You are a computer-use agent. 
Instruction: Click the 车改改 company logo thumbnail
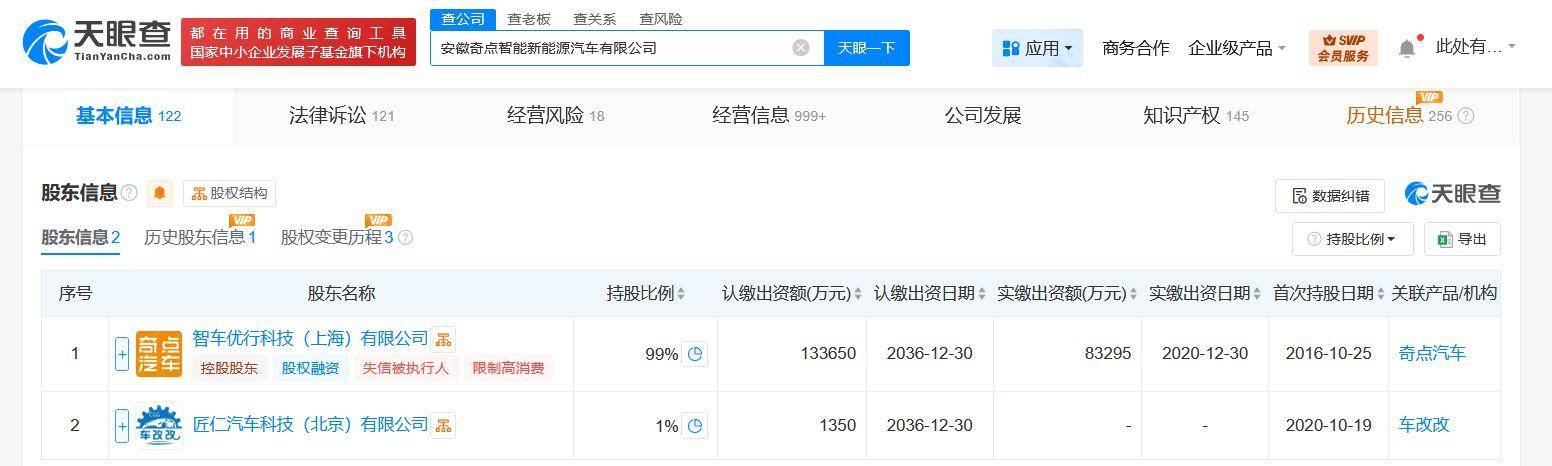click(159, 426)
